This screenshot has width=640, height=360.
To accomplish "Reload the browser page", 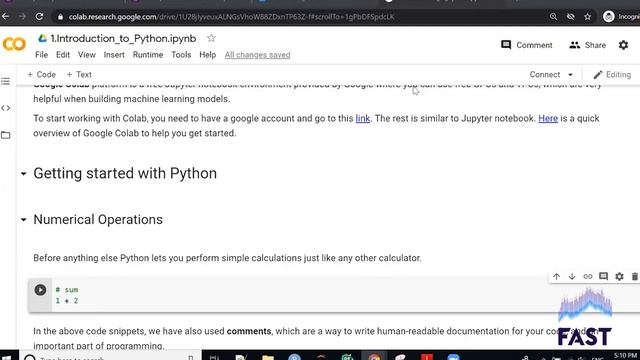I will click(39, 17).
